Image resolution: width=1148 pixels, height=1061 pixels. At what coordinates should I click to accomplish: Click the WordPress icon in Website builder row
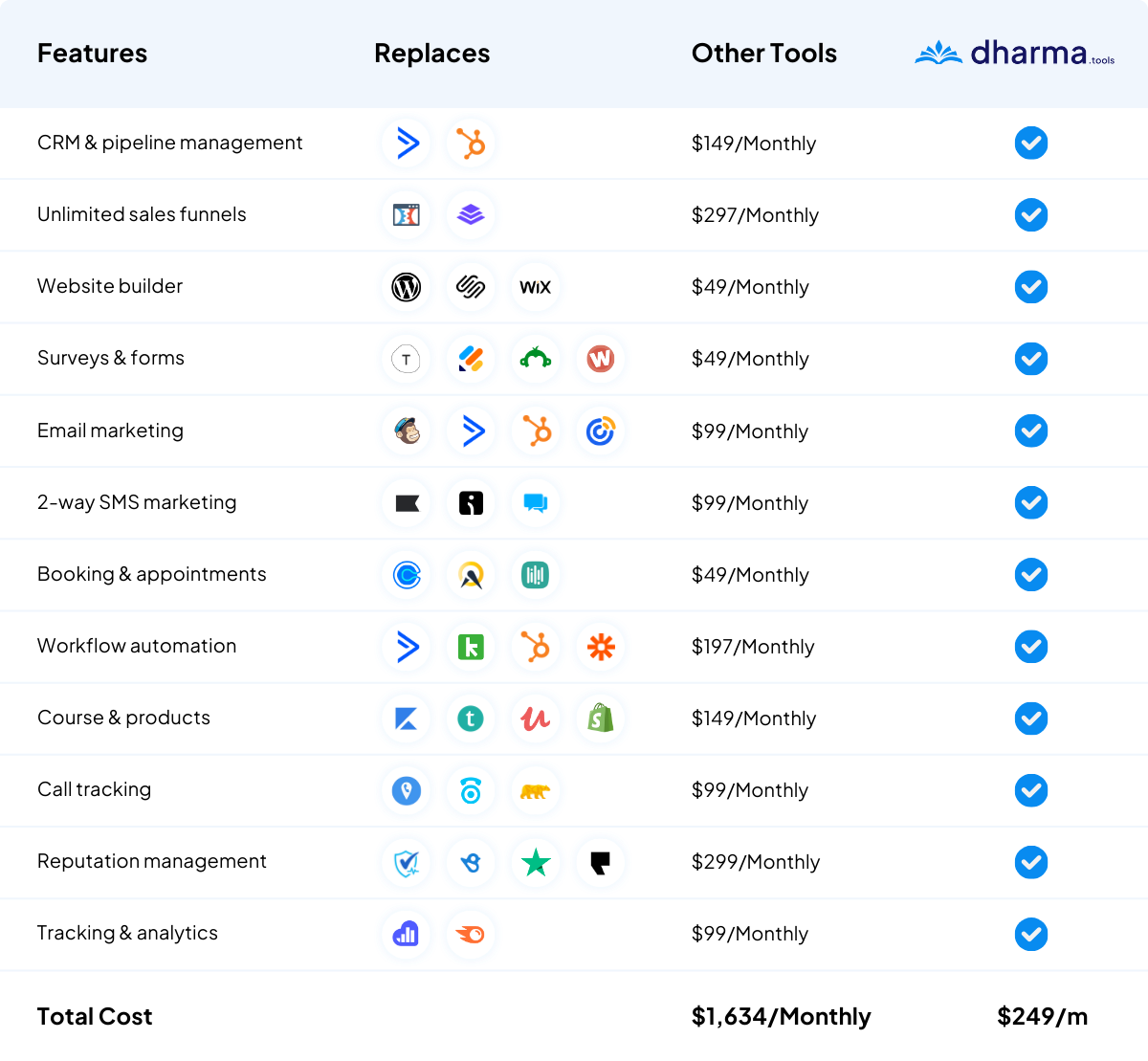407,287
